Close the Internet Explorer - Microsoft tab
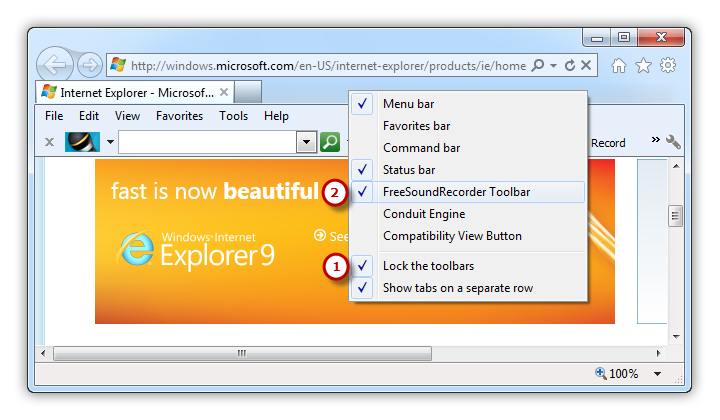Screen dimensions: 720x420 click(224, 92)
